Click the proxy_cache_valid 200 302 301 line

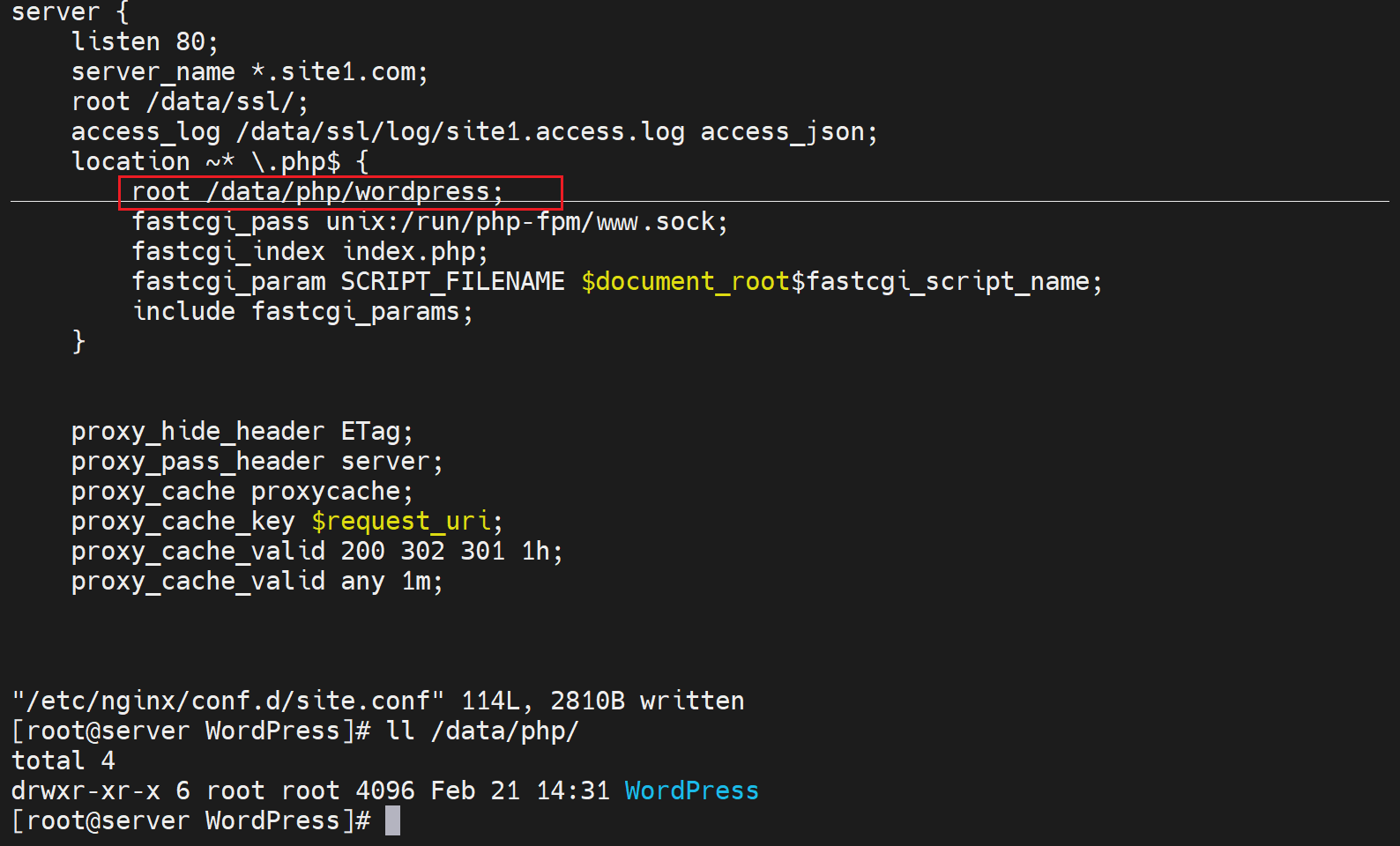click(x=316, y=552)
